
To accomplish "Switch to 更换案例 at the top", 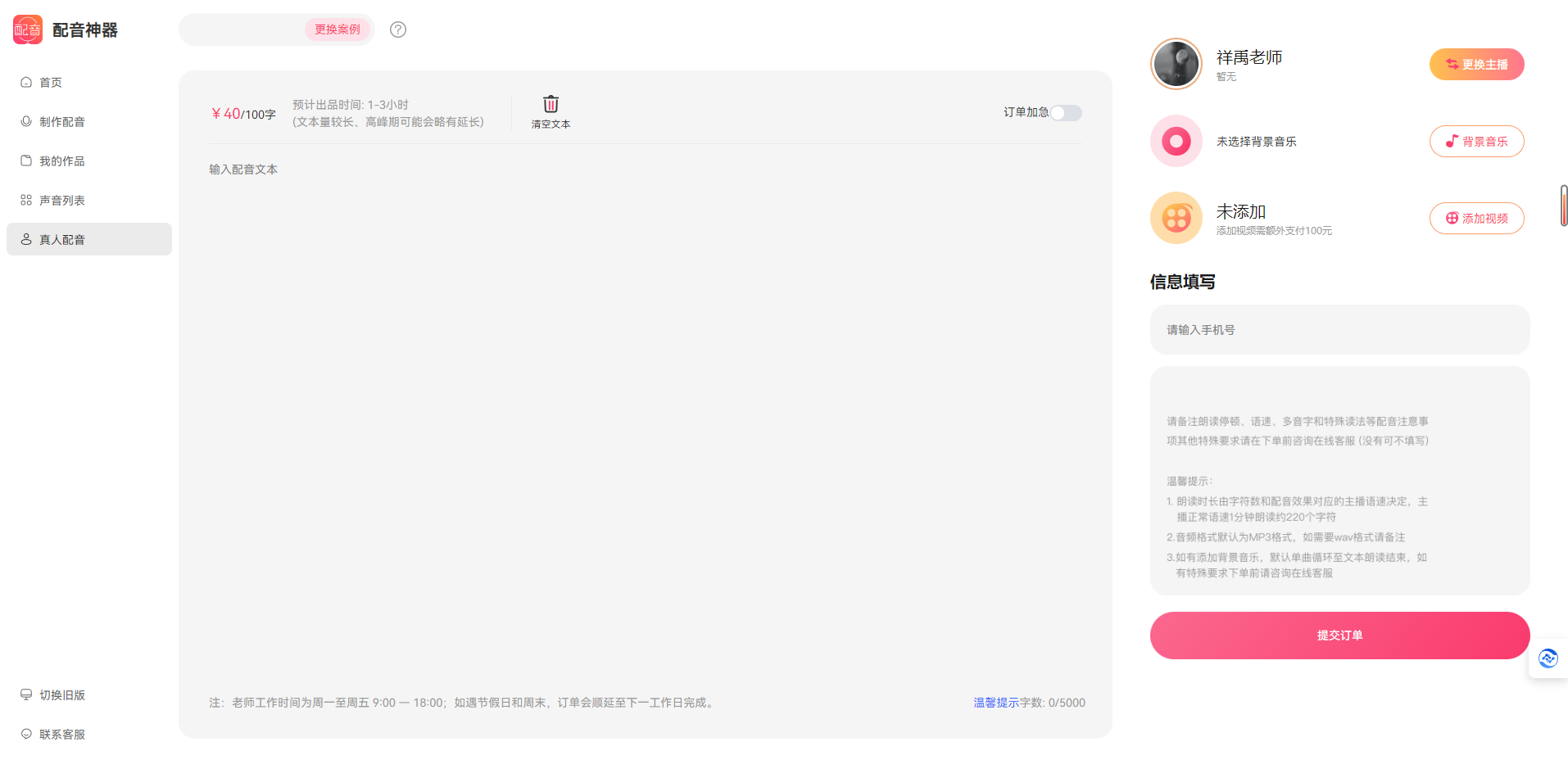I will (x=338, y=29).
